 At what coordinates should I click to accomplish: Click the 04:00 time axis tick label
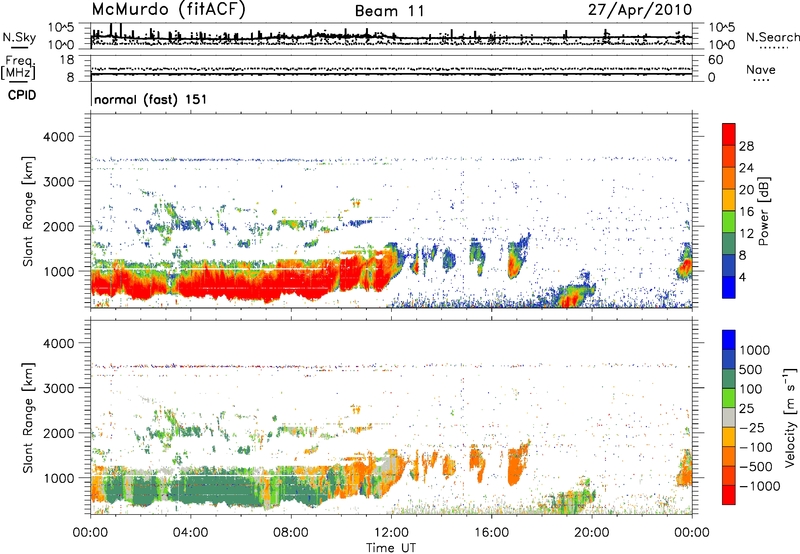pyautogui.click(x=190, y=533)
